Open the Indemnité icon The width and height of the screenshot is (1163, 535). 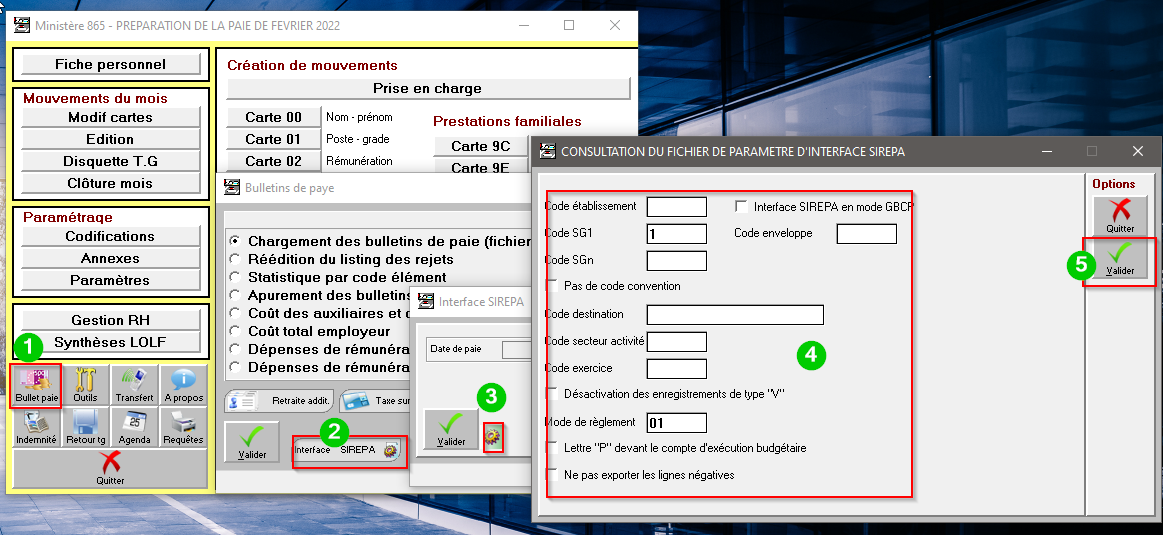(x=37, y=427)
